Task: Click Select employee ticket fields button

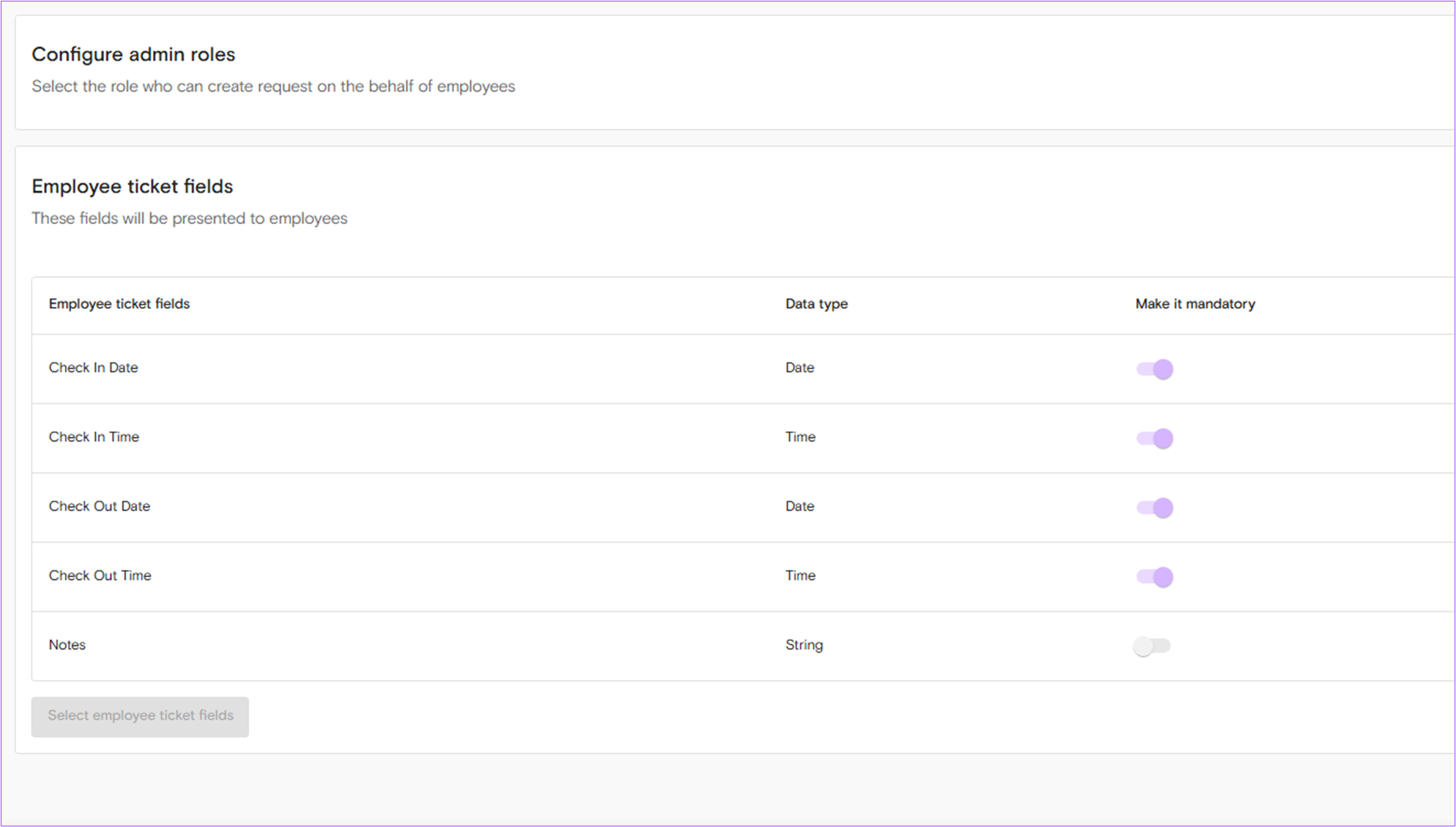Action: click(140, 716)
